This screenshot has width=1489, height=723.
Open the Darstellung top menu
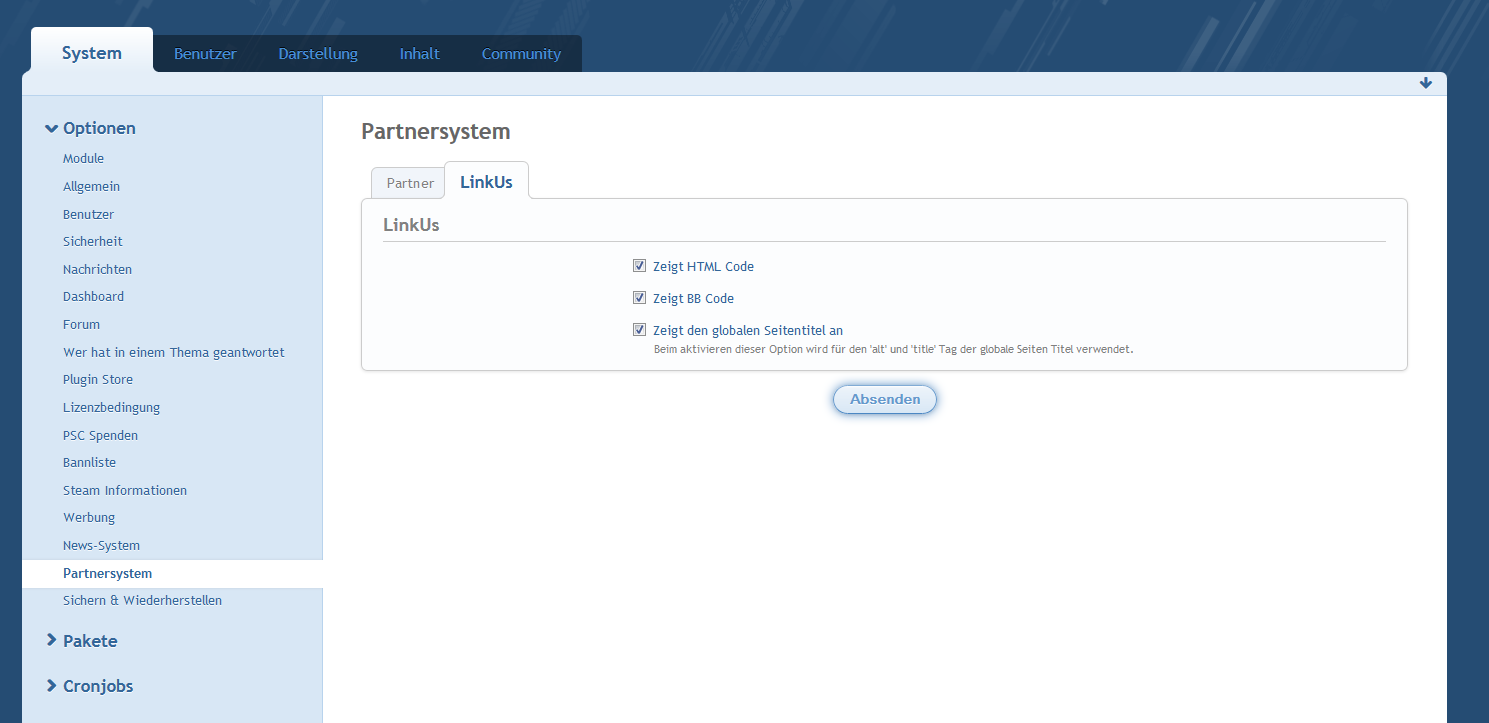[x=318, y=54]
